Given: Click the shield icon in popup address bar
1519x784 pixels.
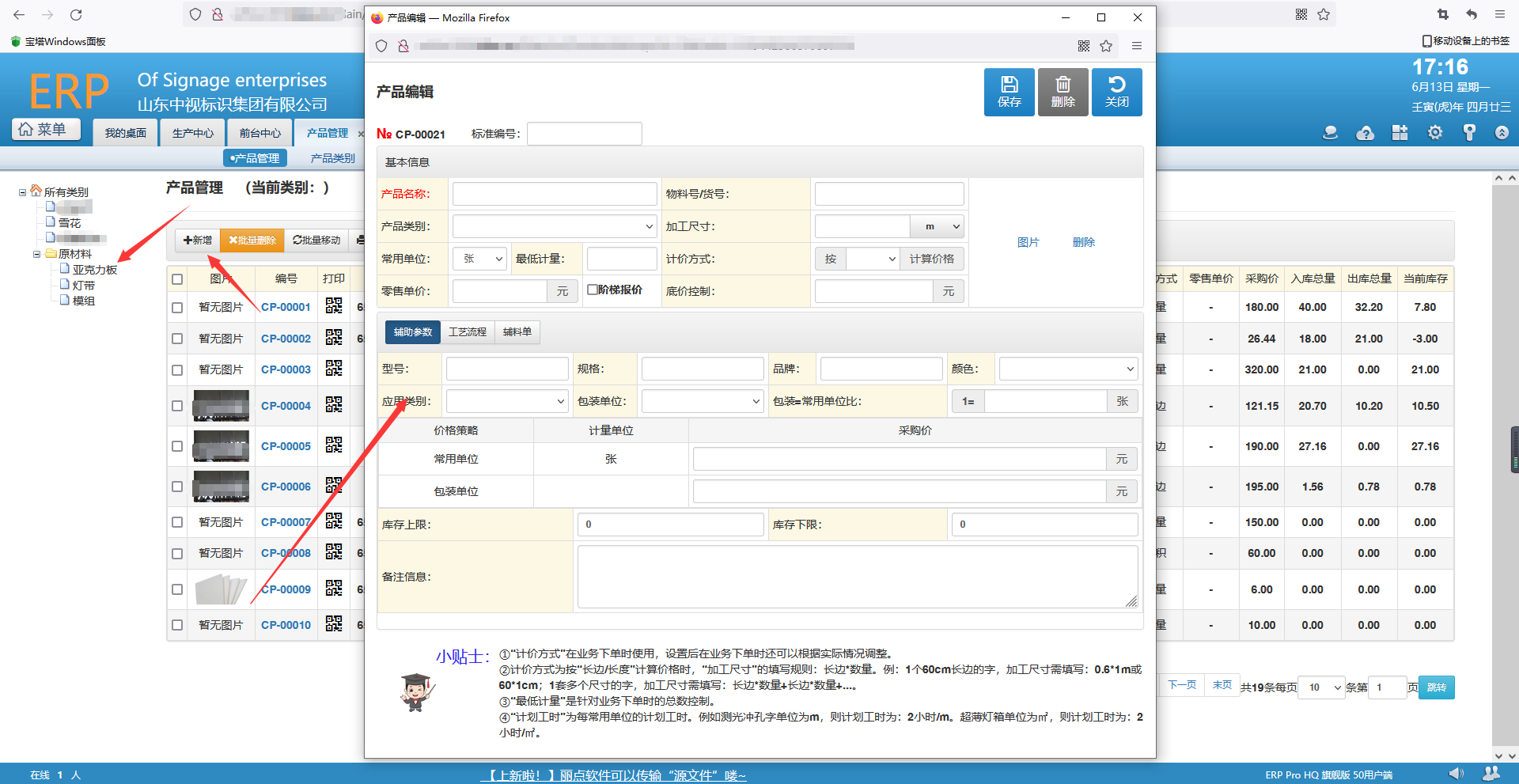Looking at the screenshot, I should point(381,46).
